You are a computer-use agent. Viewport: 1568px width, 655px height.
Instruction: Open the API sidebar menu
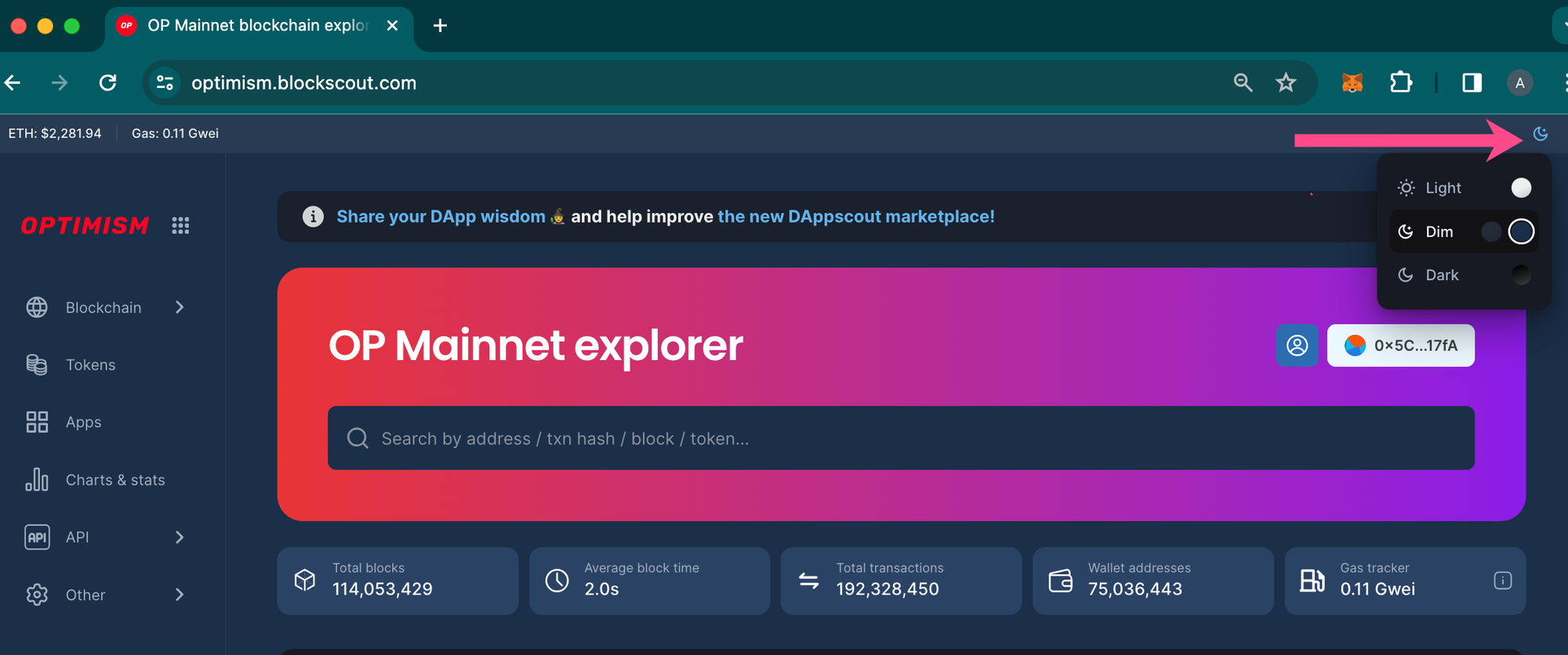pos(106,537)
